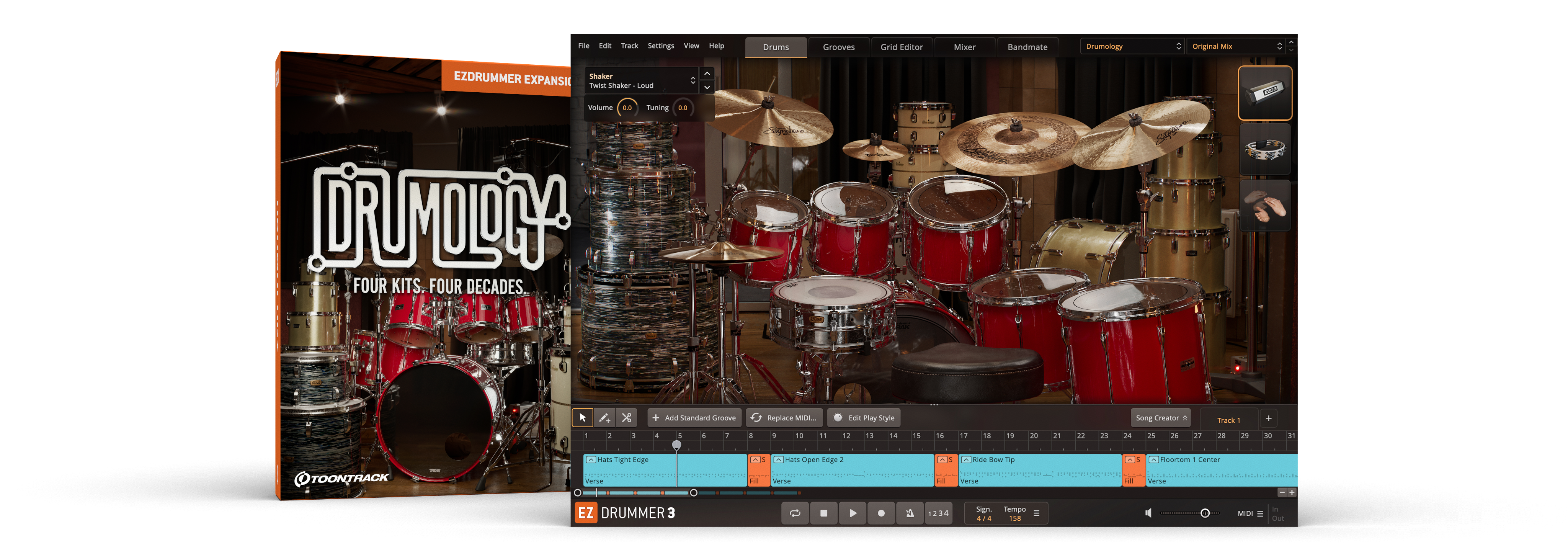The width and height of the screenshot is (1568, 559).
Task: Expand the Song Creator panel
Action: tap(1161, 418)
